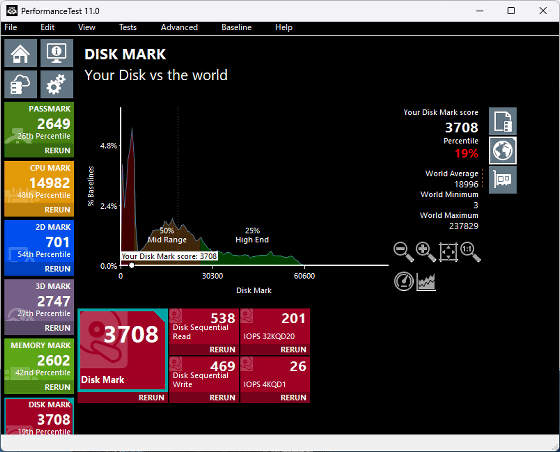The width and height of the screenshot is (560, 452).
Task: Click the zoom out magnifier icon
Action: click(404, 252)
